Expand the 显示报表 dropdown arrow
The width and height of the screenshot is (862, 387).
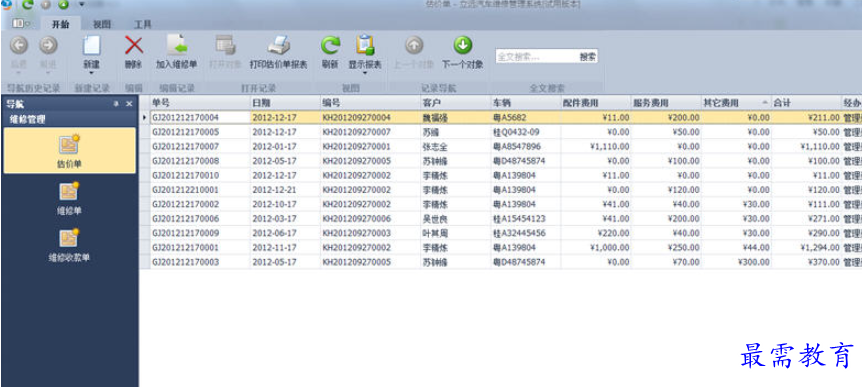click(365, 73)
